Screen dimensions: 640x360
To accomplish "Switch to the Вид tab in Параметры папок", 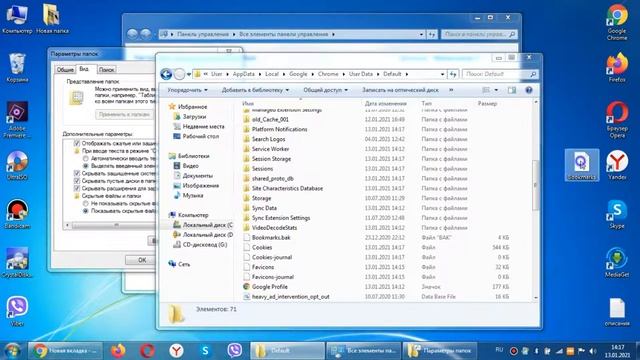I will (x=84, y=69).
